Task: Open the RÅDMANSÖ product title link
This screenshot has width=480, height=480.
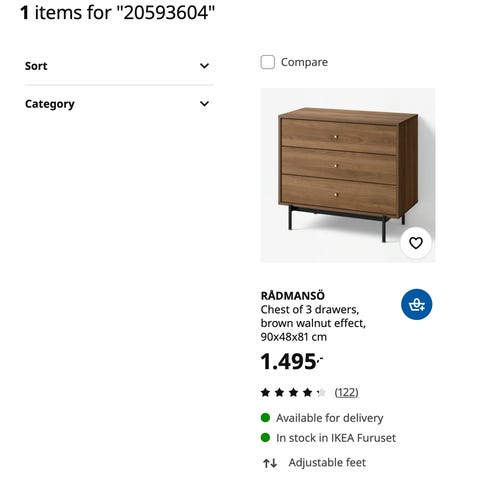Action: click(x=292, y=296)
